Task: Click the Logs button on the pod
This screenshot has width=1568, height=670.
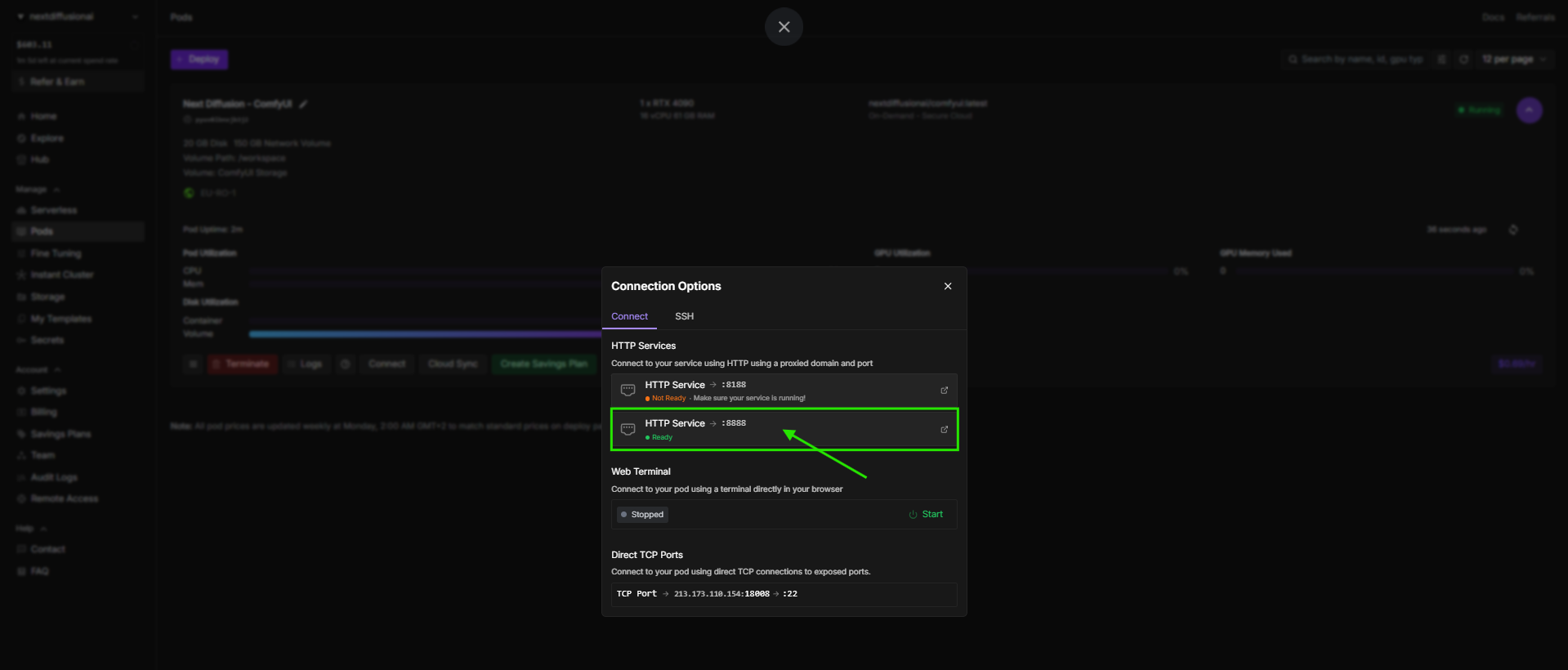Action: [x=306, y=364]
